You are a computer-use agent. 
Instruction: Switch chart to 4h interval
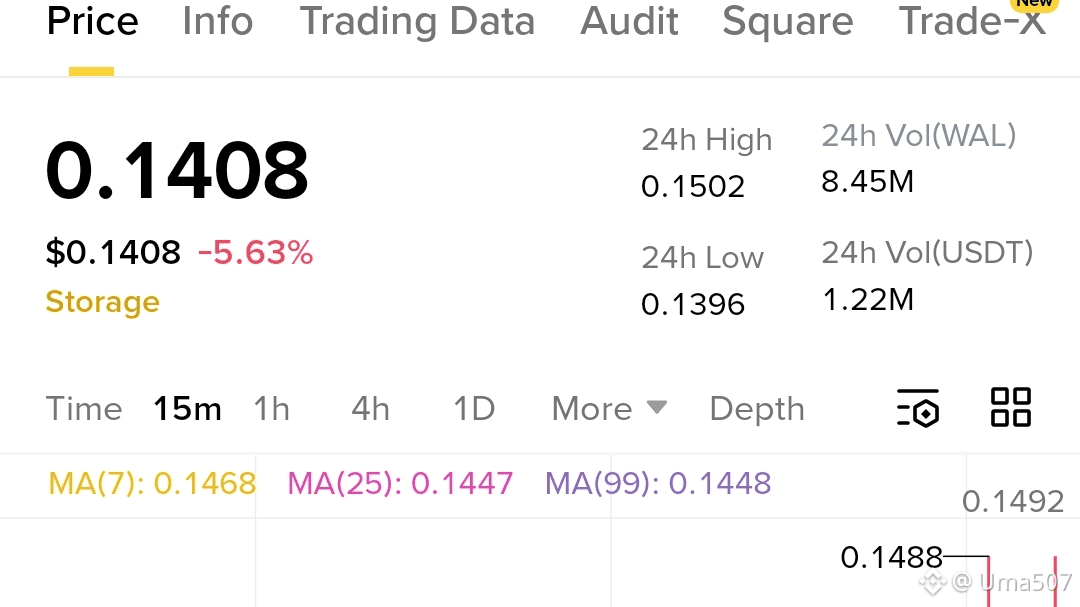(x=370, y=409)
